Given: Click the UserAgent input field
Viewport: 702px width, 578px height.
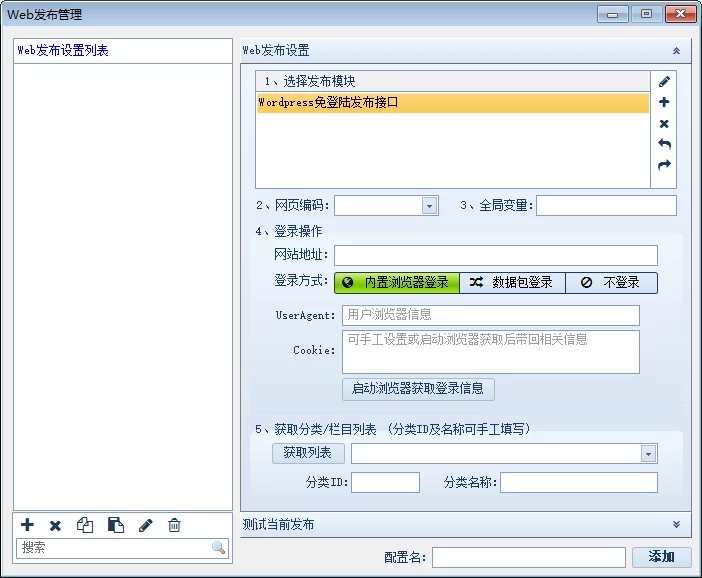Looking at the screenshot, I should pos(491,315).
